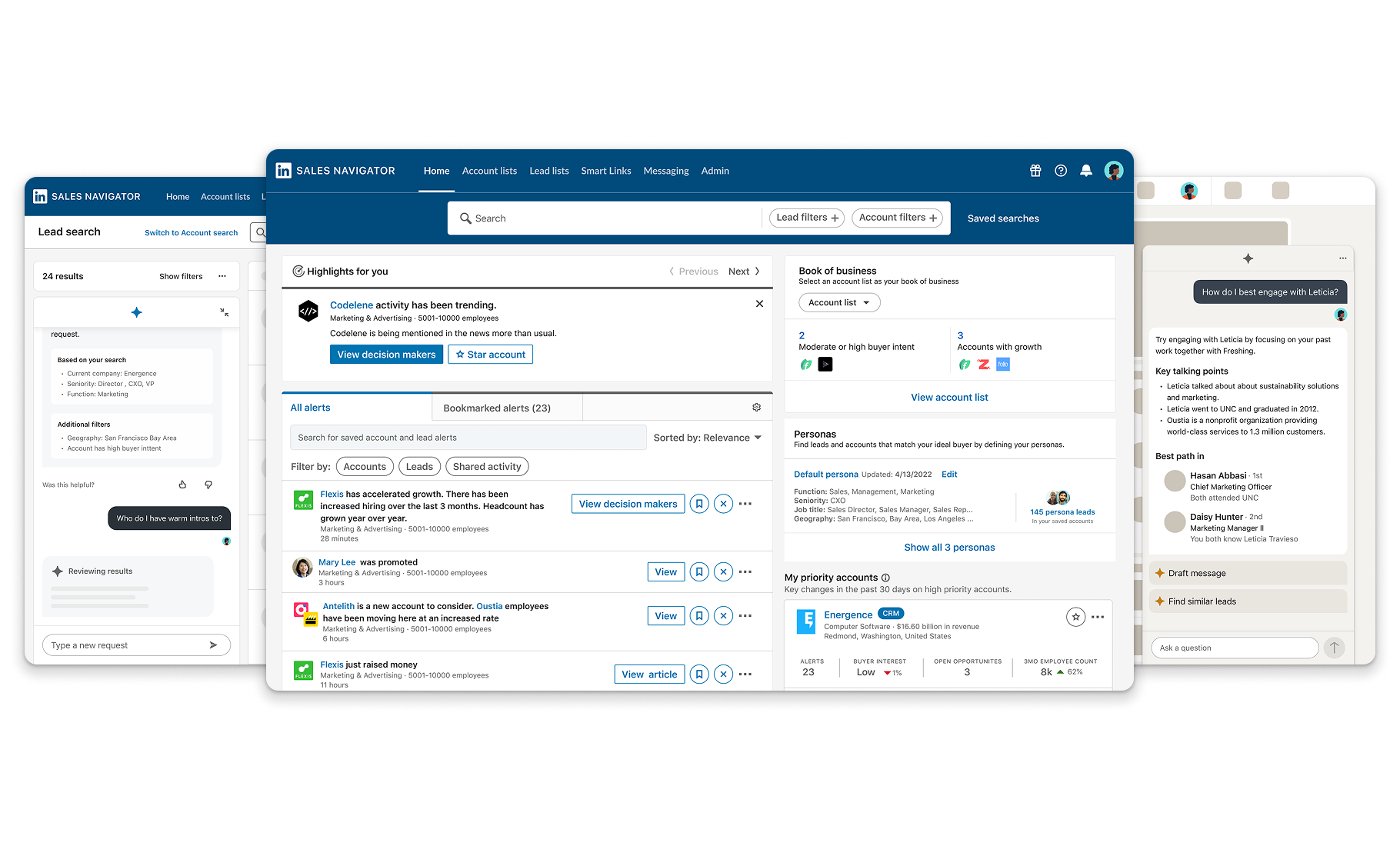This screenshot has height=846, width=1400.
Task: Toggle the Accounts filter chip
Action: [365, 466]
